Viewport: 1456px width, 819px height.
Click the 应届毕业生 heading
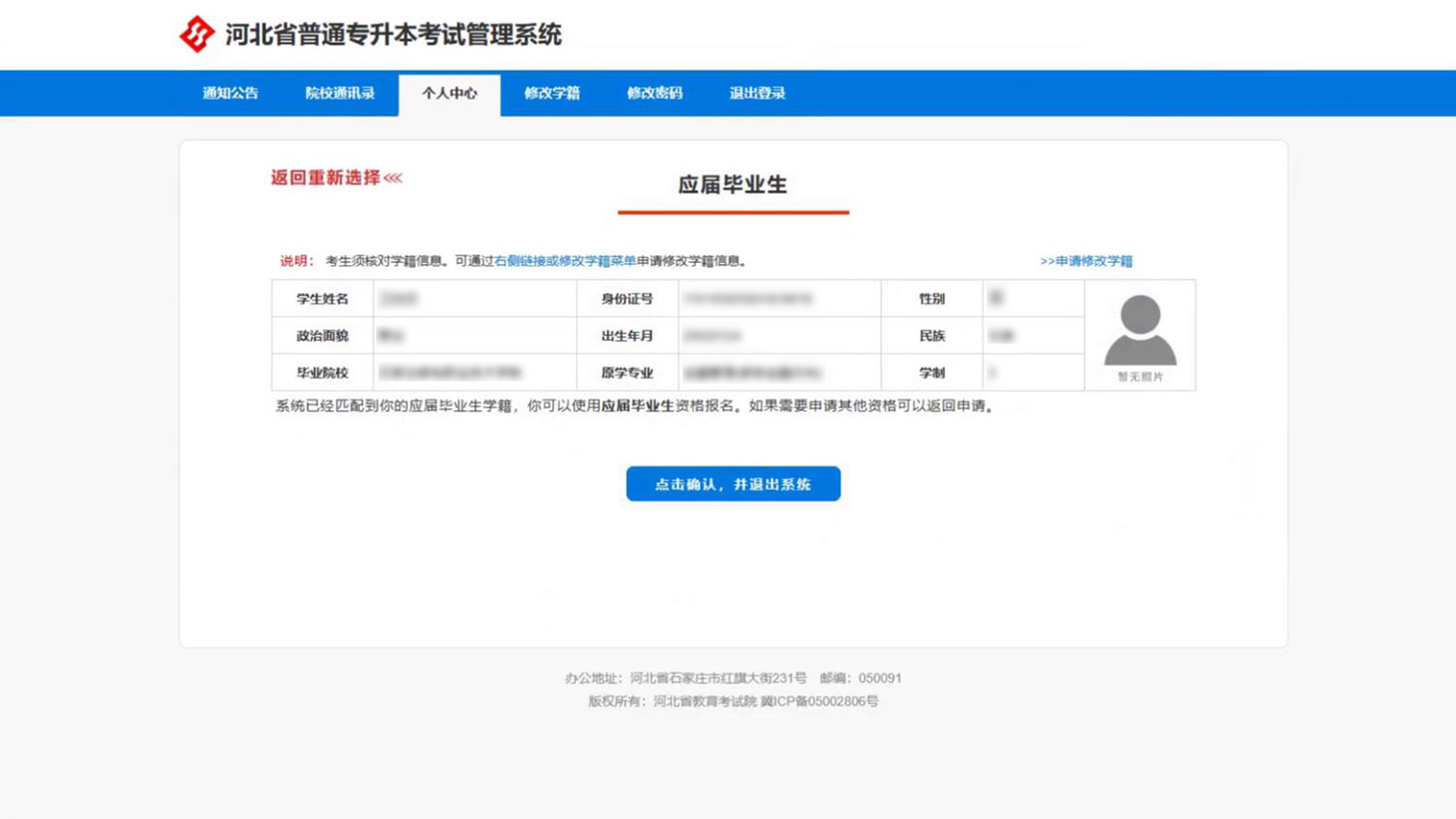tap(733, 184)
